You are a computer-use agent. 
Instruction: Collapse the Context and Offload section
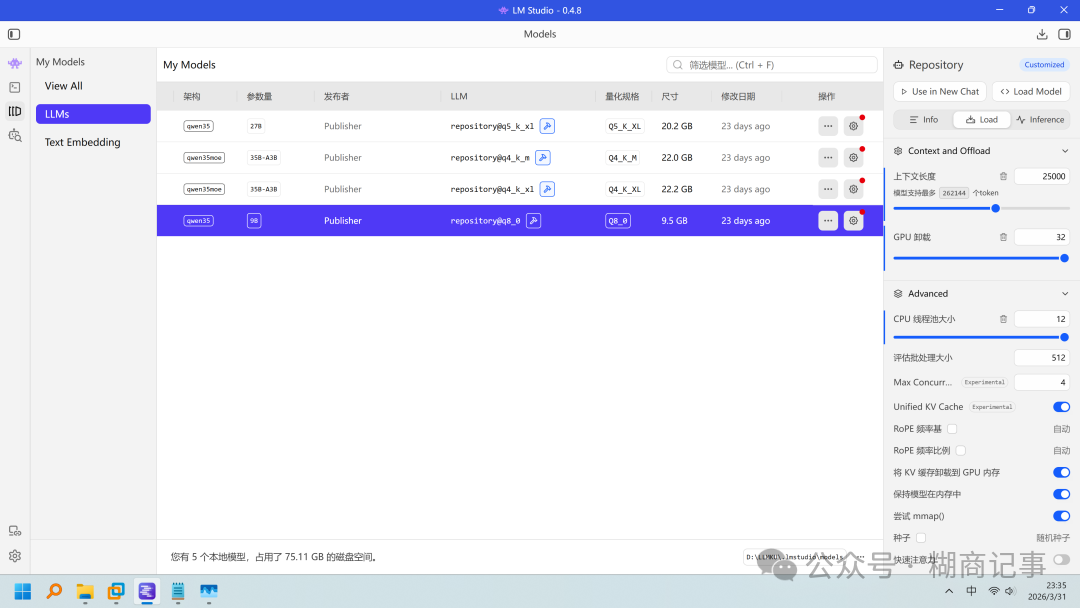[1065, 151]
